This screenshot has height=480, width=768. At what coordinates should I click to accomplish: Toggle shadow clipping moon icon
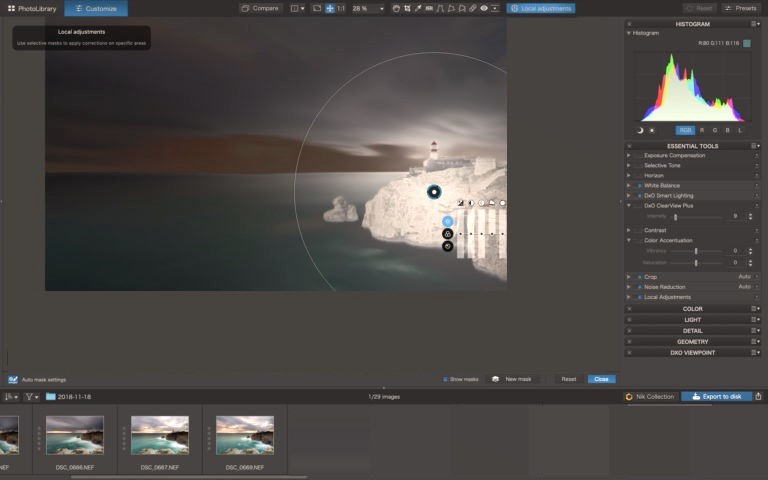pos(640,130)
